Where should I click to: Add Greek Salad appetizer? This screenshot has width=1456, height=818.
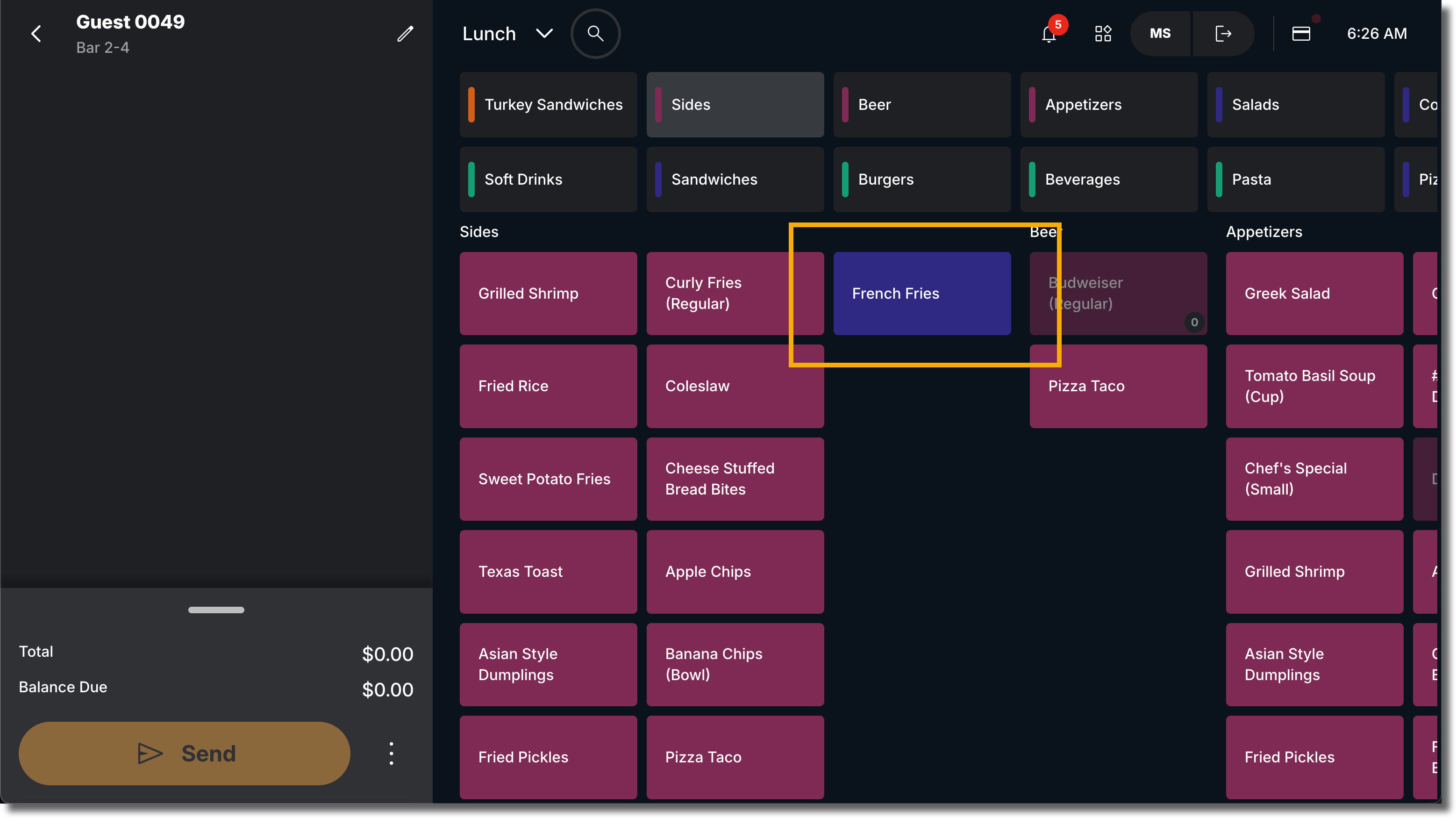click(1314, 294)
